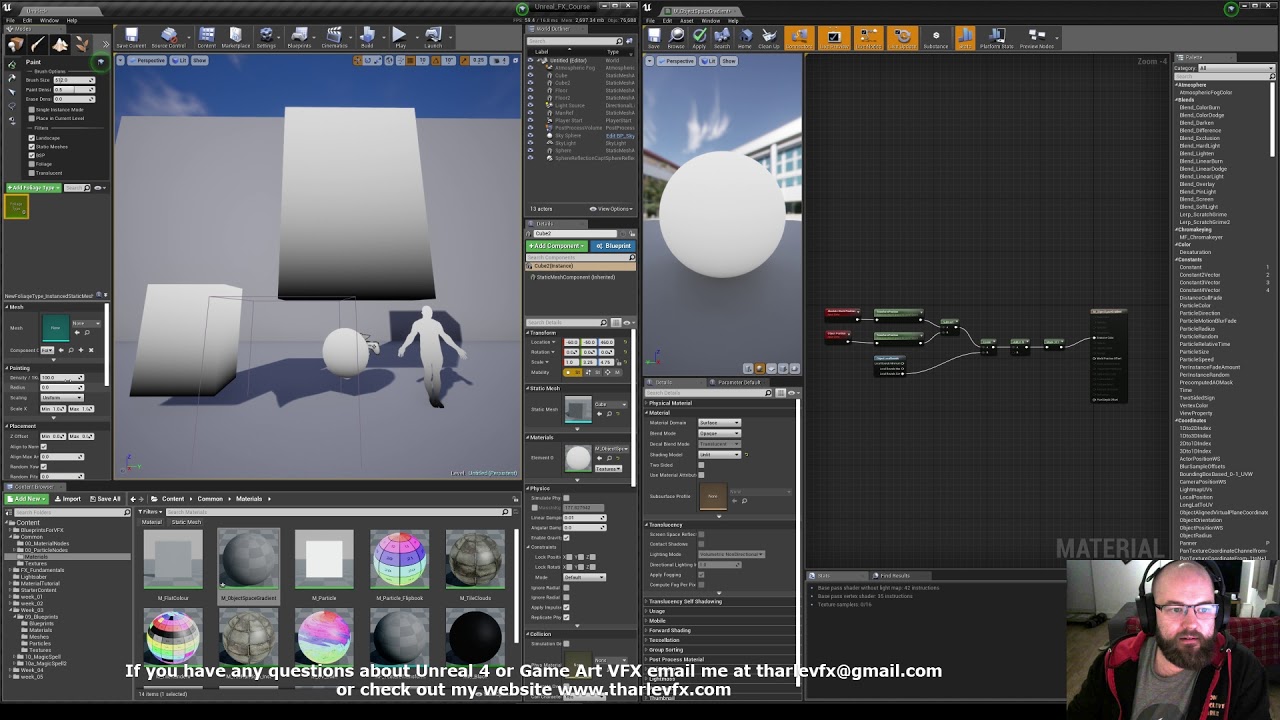Click Save in the material editor
Viewport: 1280px width, 720px height.
click(654, 39)
